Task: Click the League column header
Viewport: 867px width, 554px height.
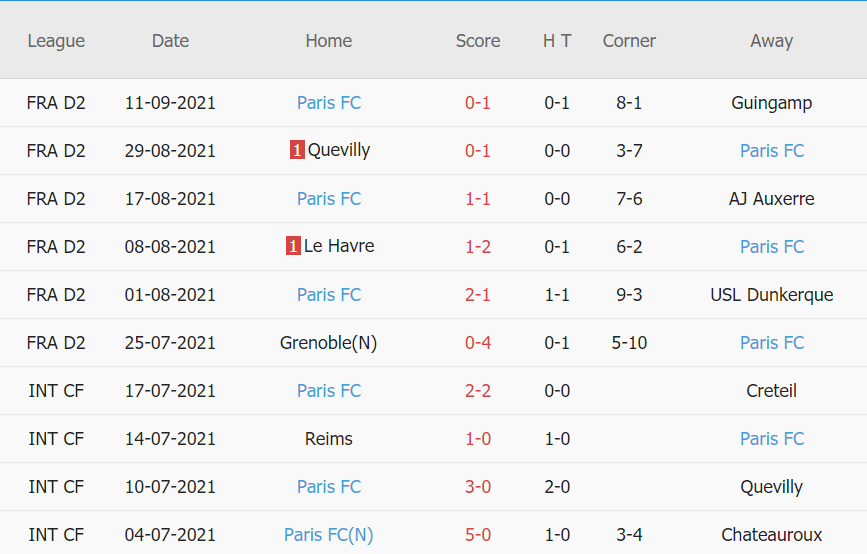Action: coord(56,41)
